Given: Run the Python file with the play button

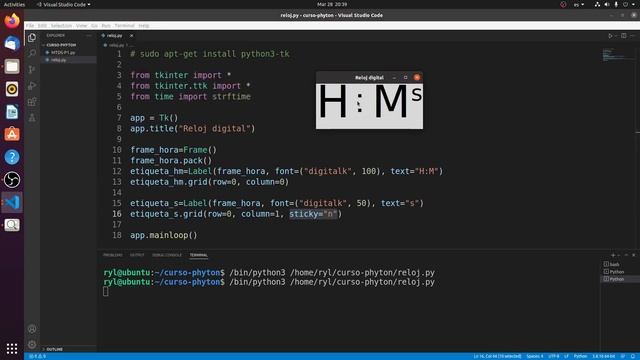Looking at the screenshot, I should pos(610,36).
